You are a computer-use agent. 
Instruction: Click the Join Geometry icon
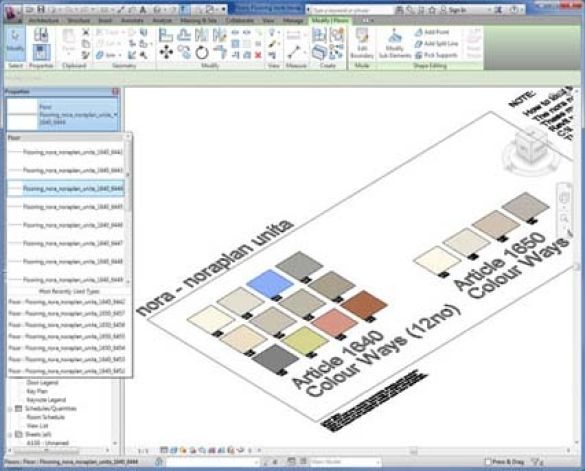pos(100,55)
